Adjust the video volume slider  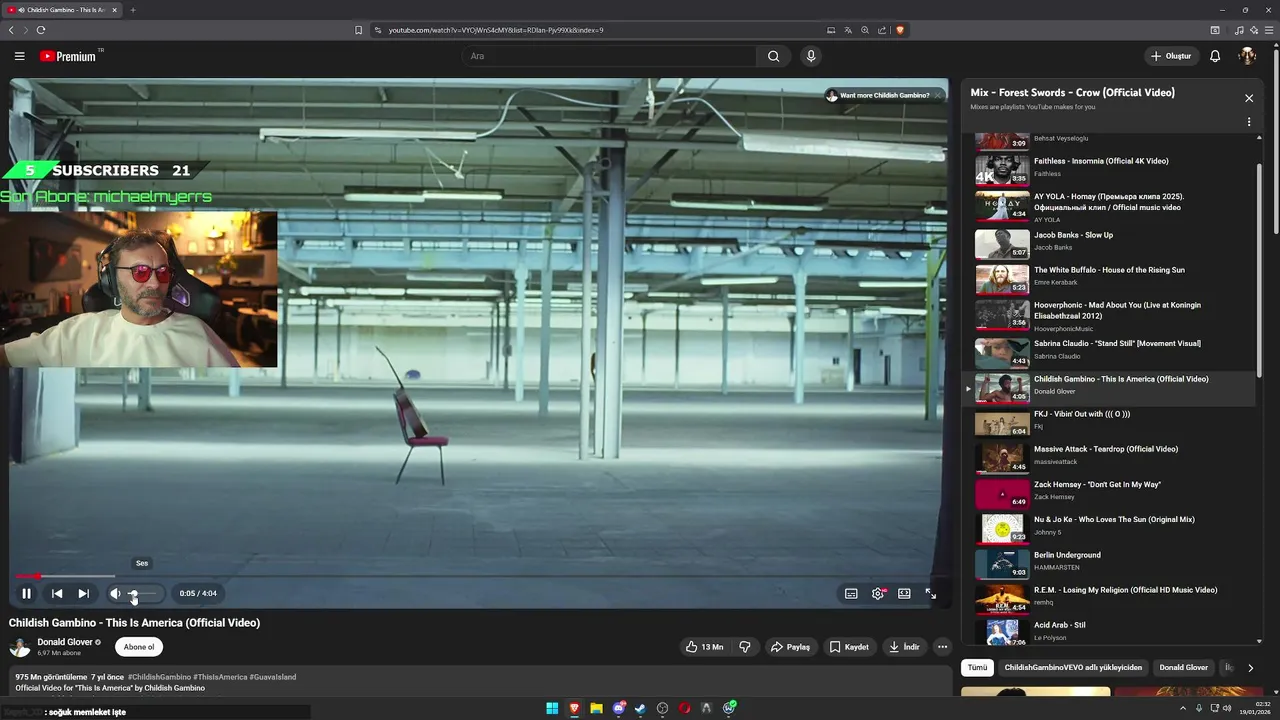[142, 593]
